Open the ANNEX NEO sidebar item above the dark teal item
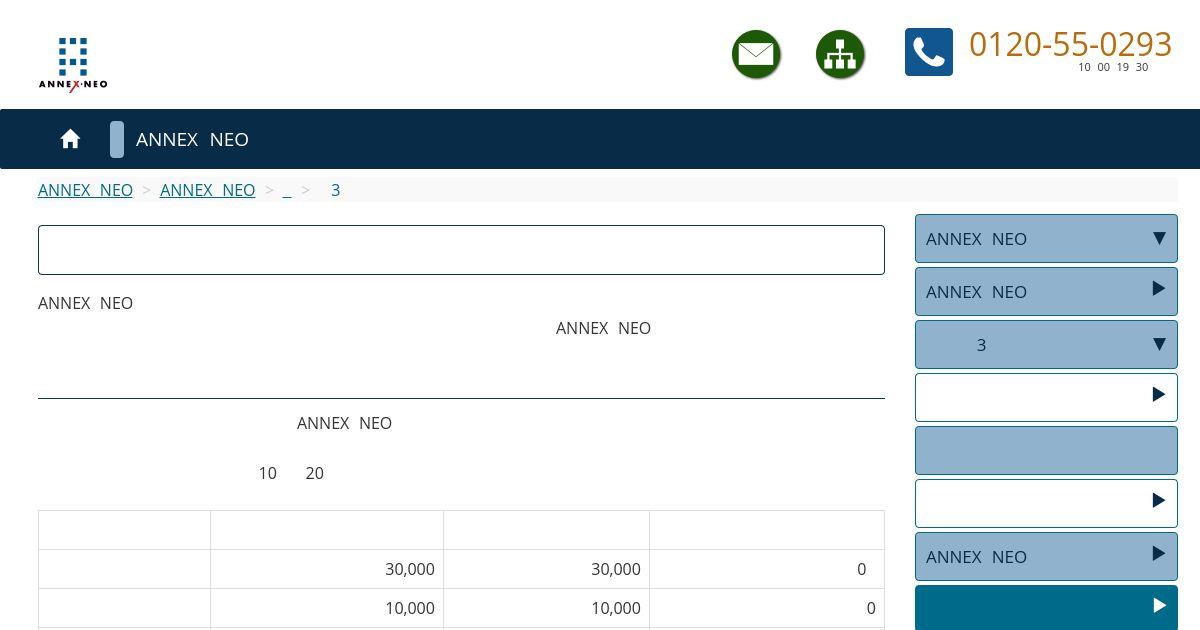Screen dimensions: 1200x630 (1046, 557)
